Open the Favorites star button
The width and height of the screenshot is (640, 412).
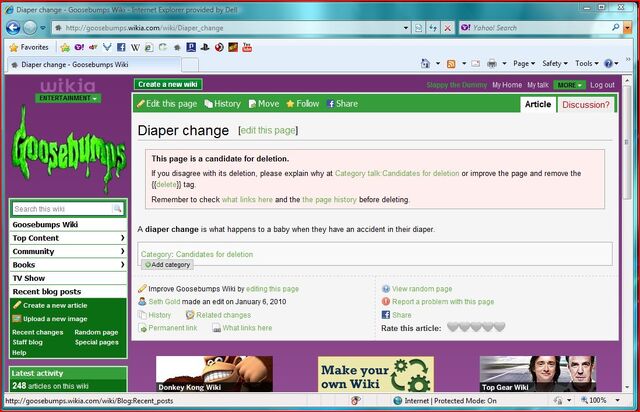[x=29, y=47]
